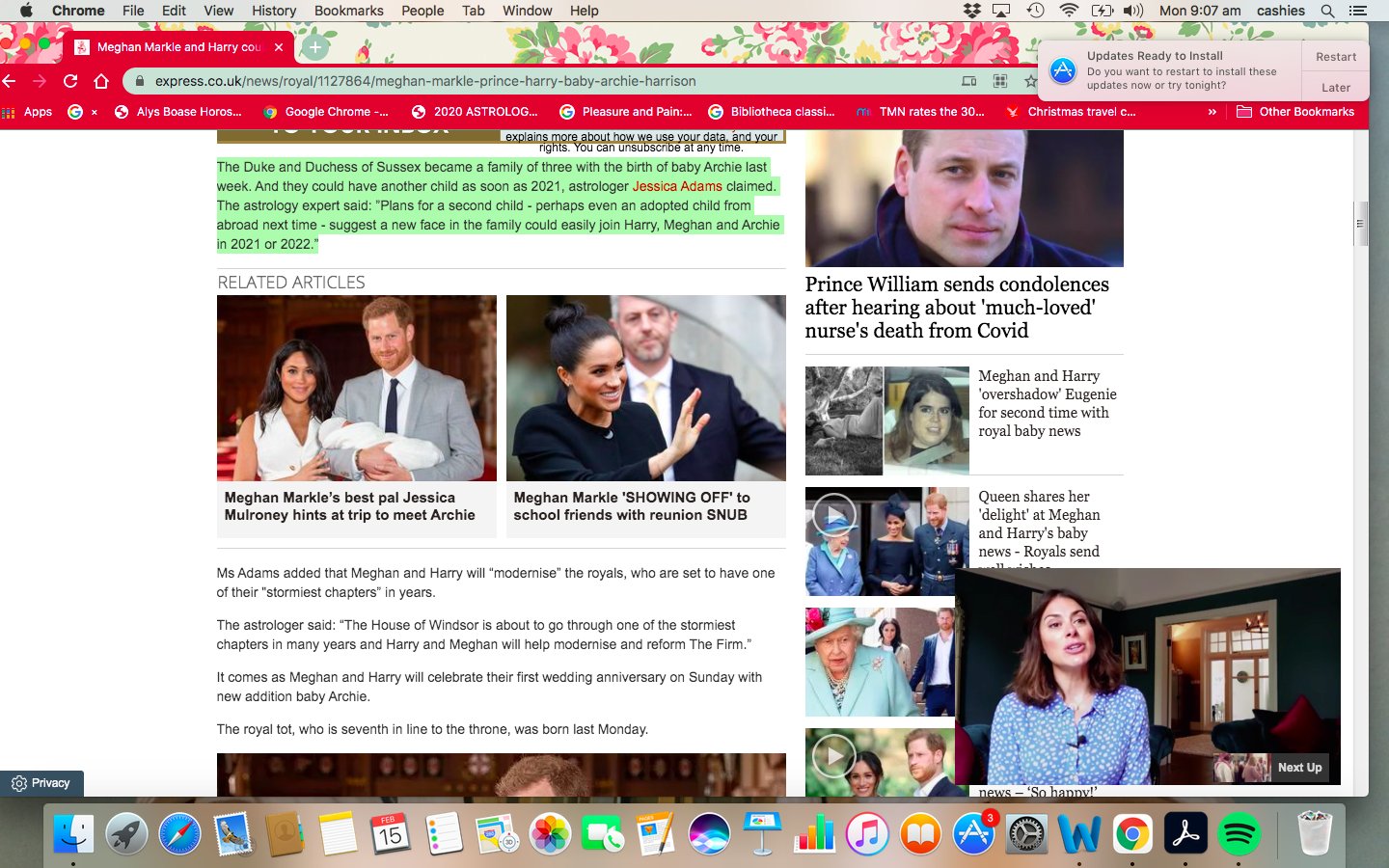Open App Store from the dock

click(974, 834)
